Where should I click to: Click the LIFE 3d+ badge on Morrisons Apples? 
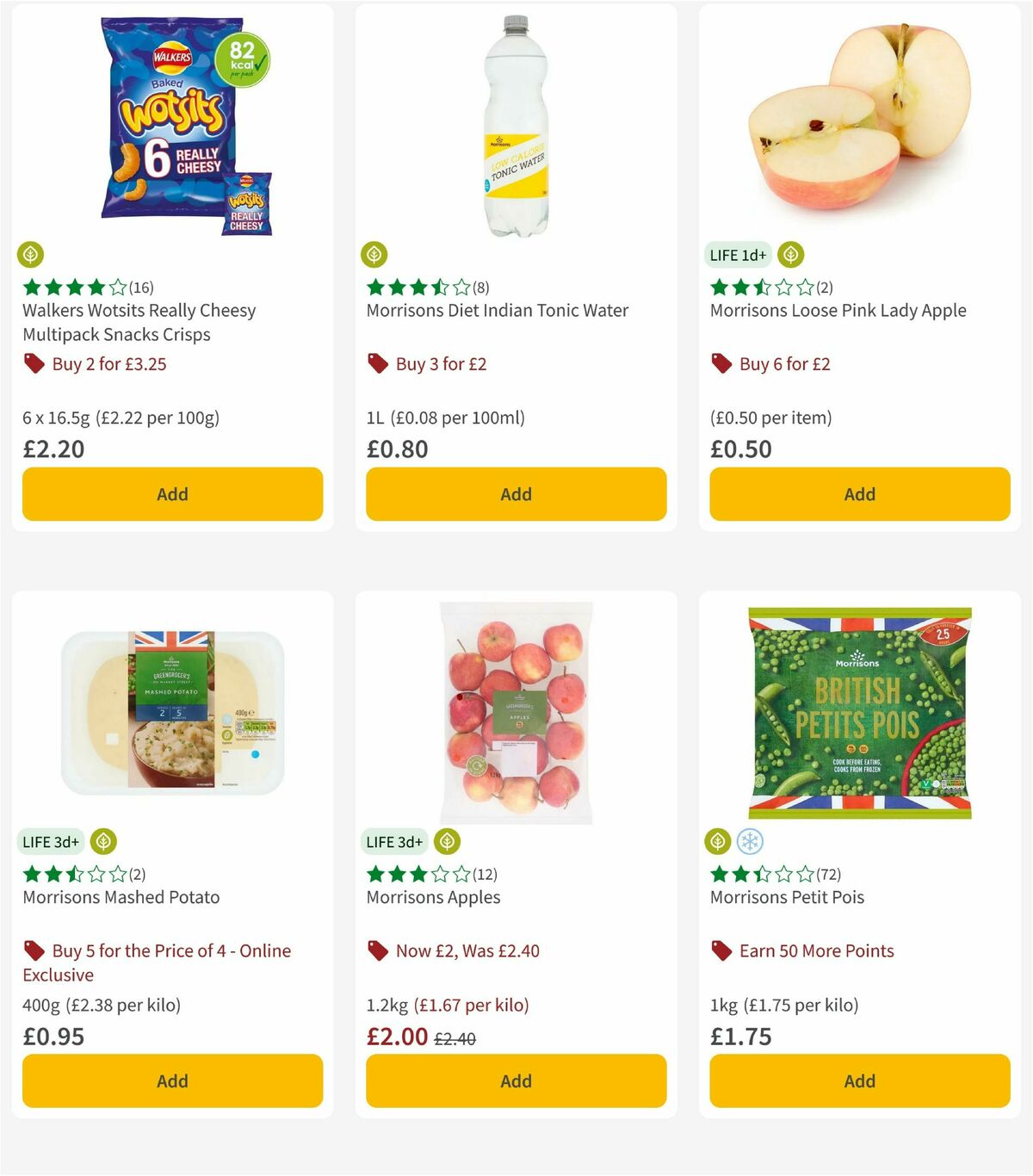[394, 841]
